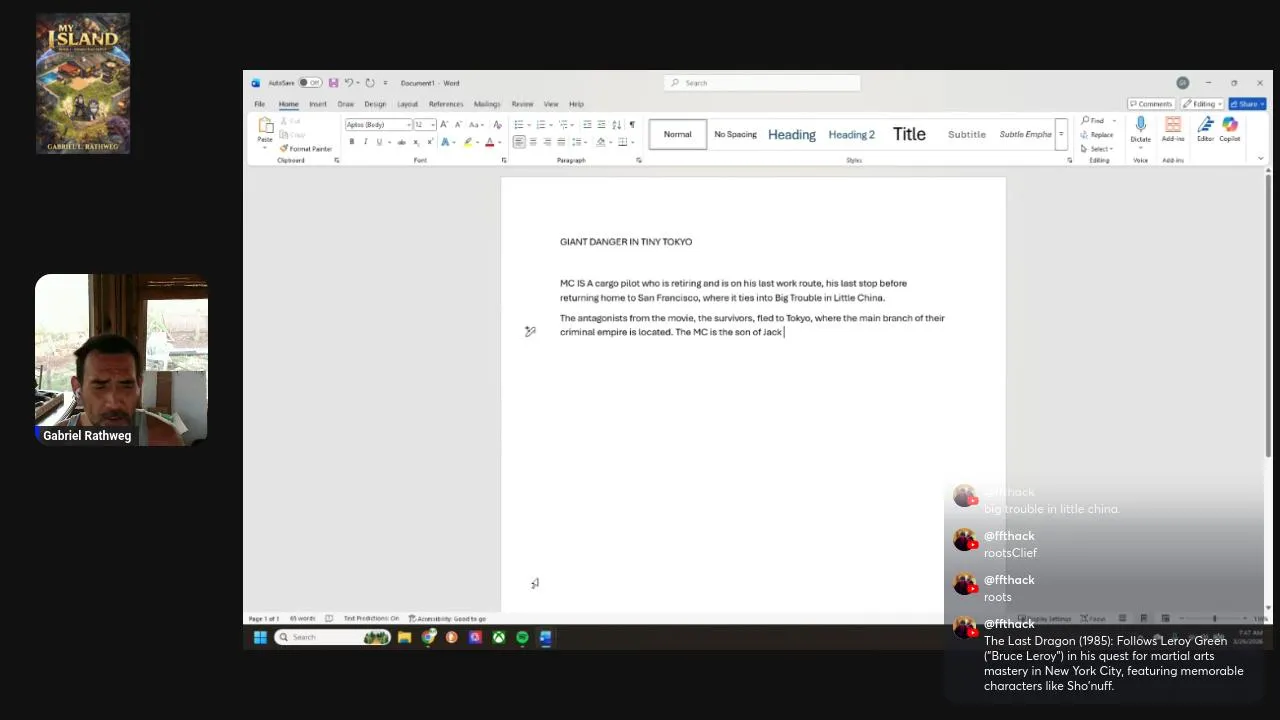Apply the Subtitle style
Screen dimensions: 1280x720
966,134
